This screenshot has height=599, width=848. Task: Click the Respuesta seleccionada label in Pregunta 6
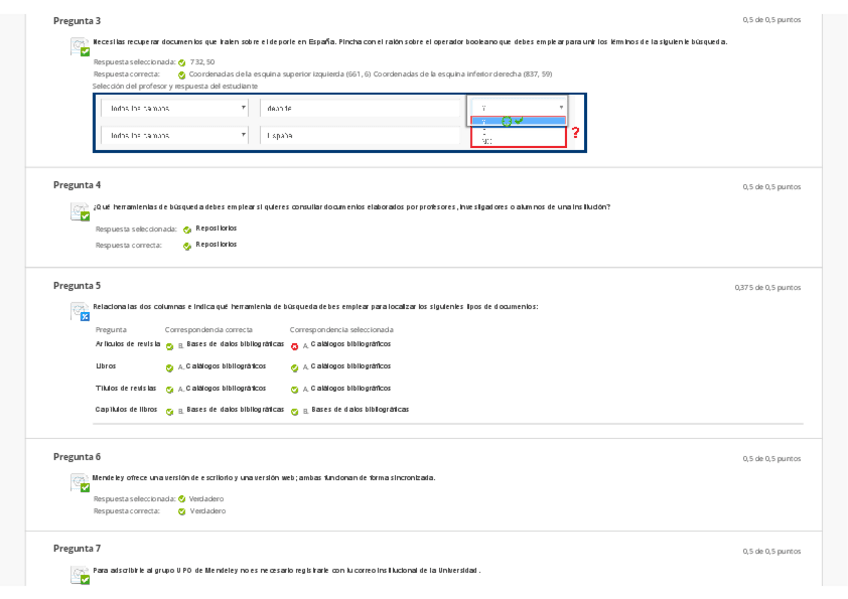[x=135, y=499]
